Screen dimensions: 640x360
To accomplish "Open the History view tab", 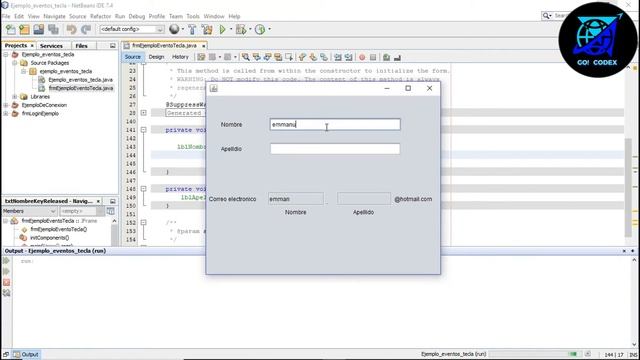I will click(x=180, y=57).
